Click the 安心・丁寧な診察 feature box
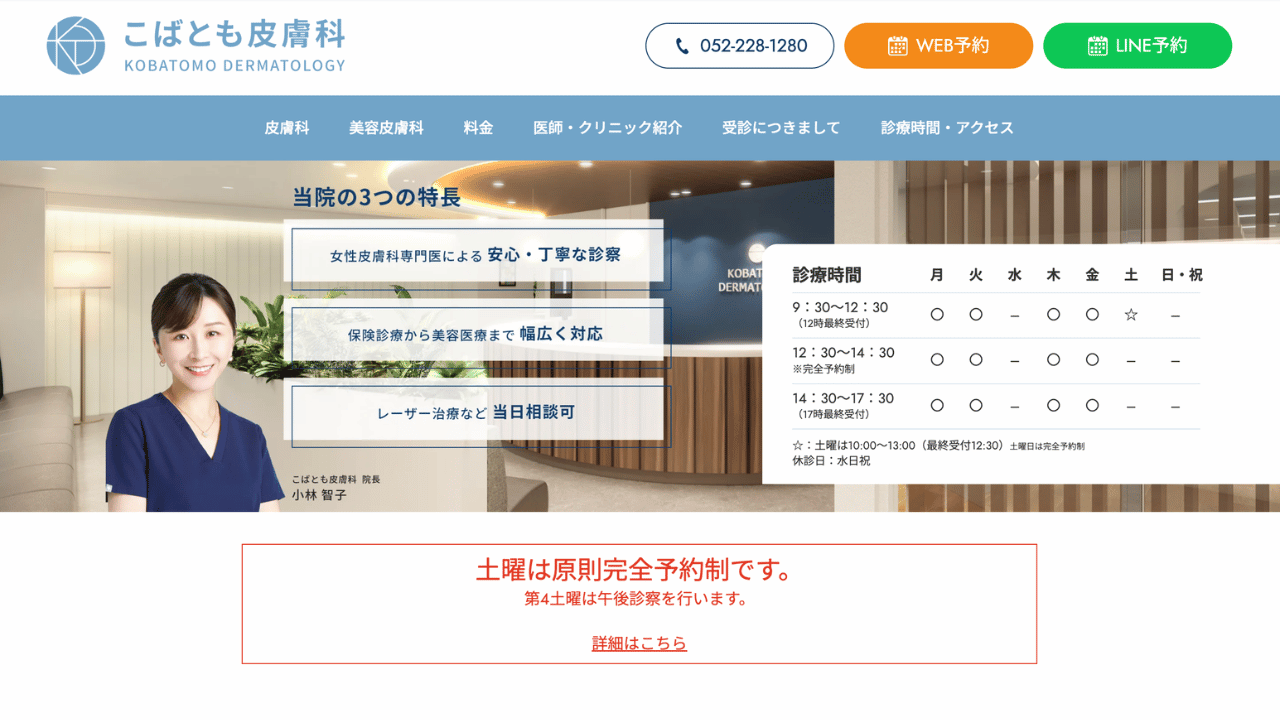The height and width of the screenshot is (720, 1280). (x=477, y=255)
